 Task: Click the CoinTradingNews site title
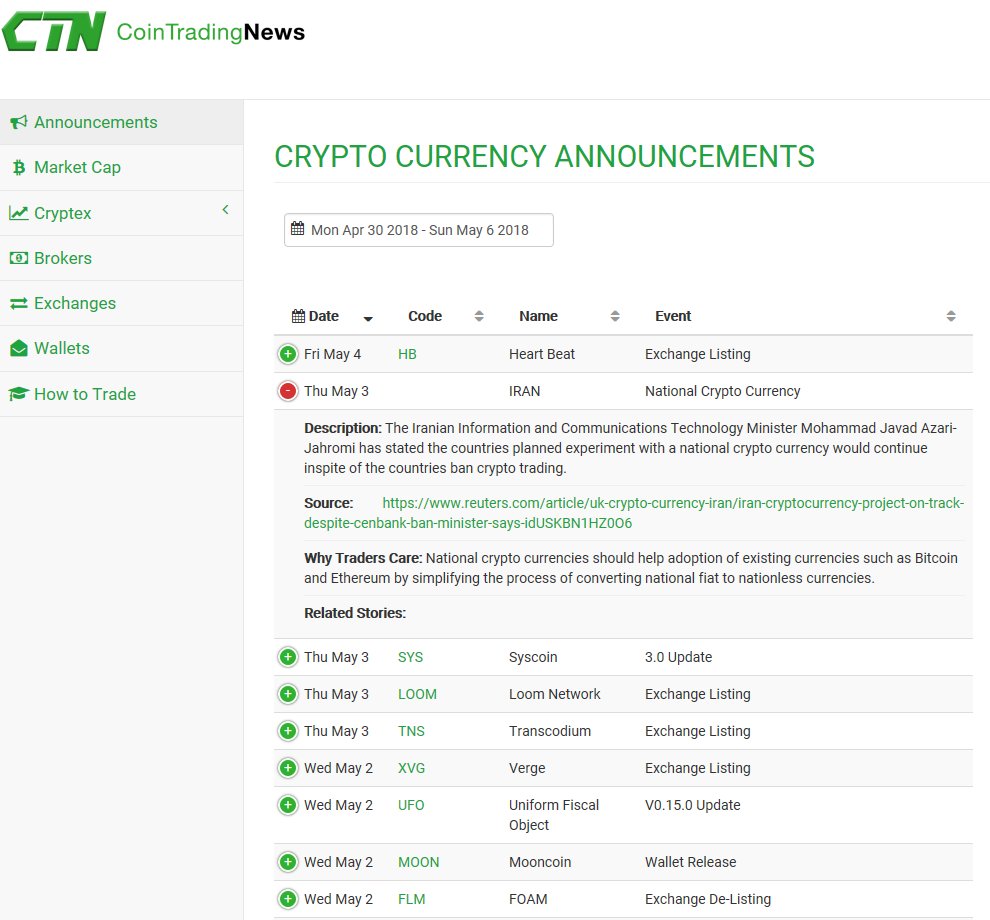210,32
